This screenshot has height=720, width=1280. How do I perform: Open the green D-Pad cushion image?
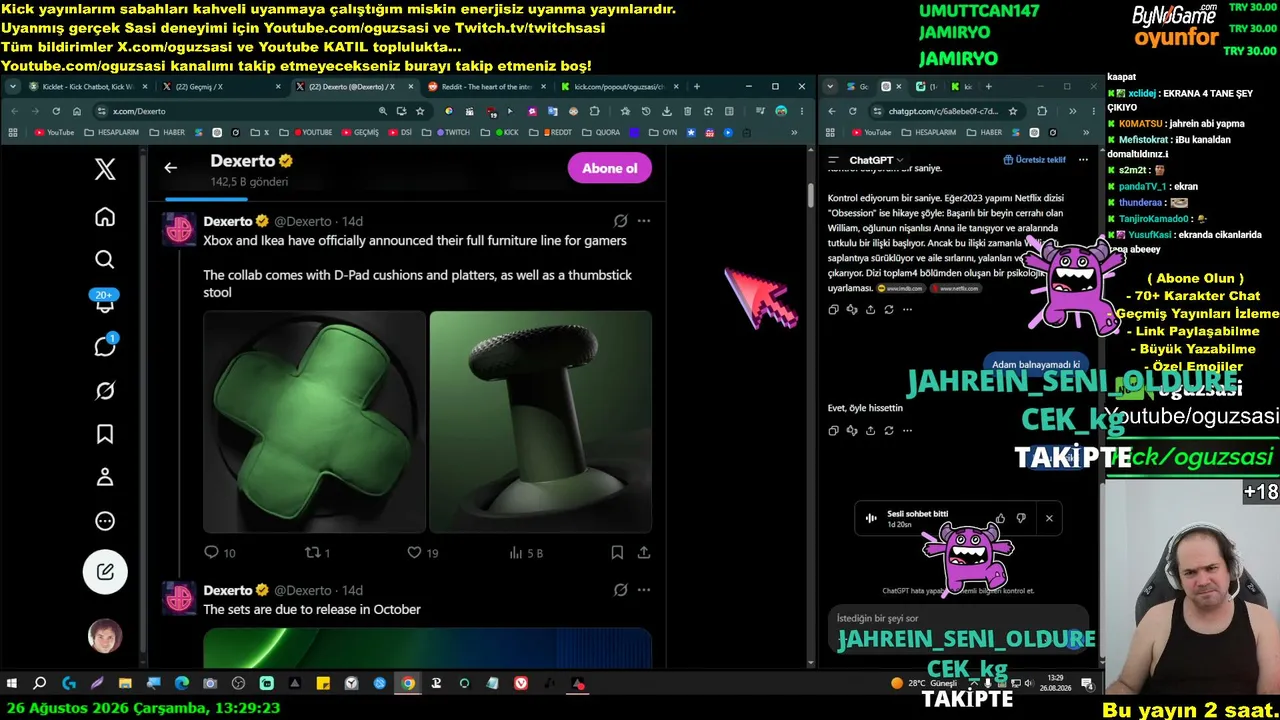click(315, 421)
